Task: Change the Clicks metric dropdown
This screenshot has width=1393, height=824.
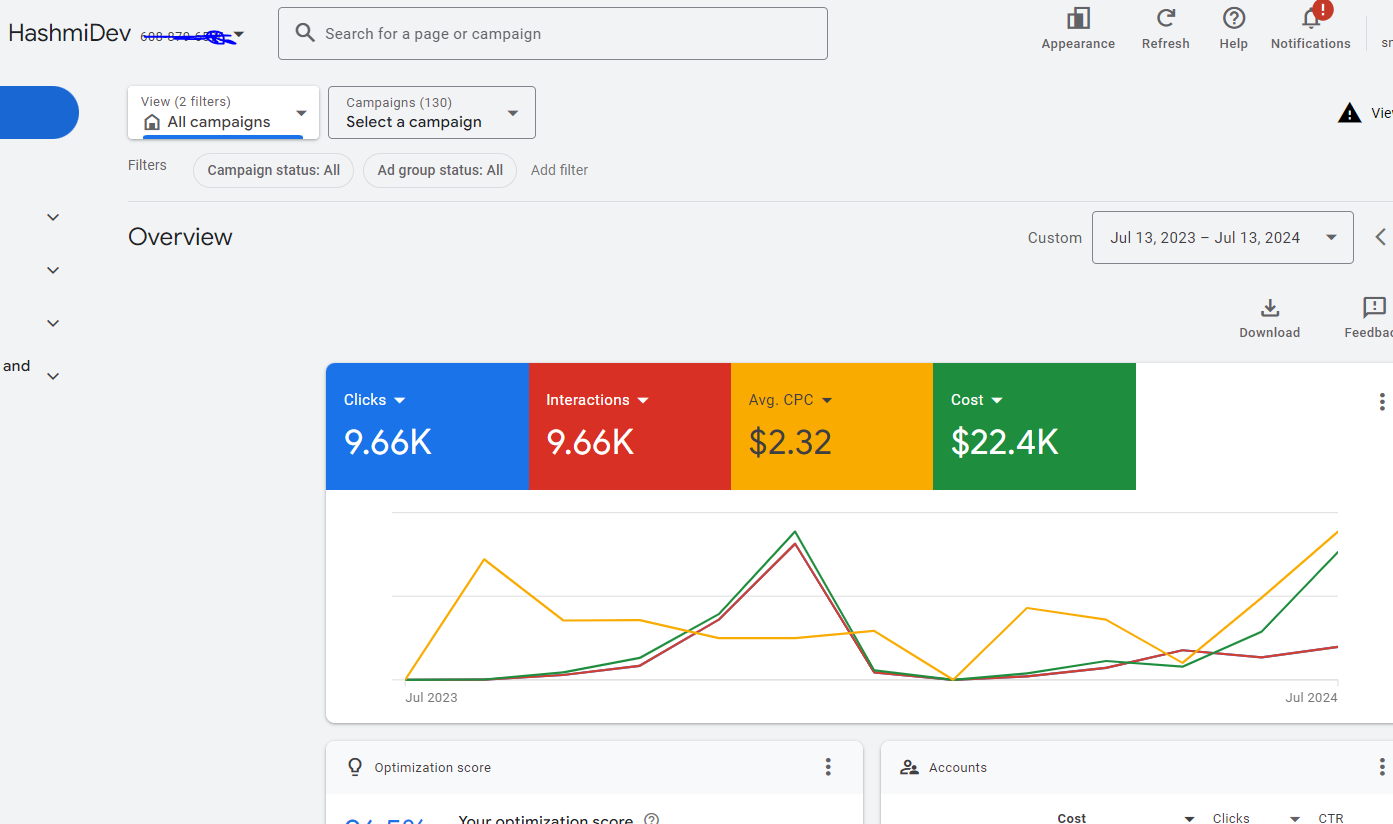Action: 400,400
